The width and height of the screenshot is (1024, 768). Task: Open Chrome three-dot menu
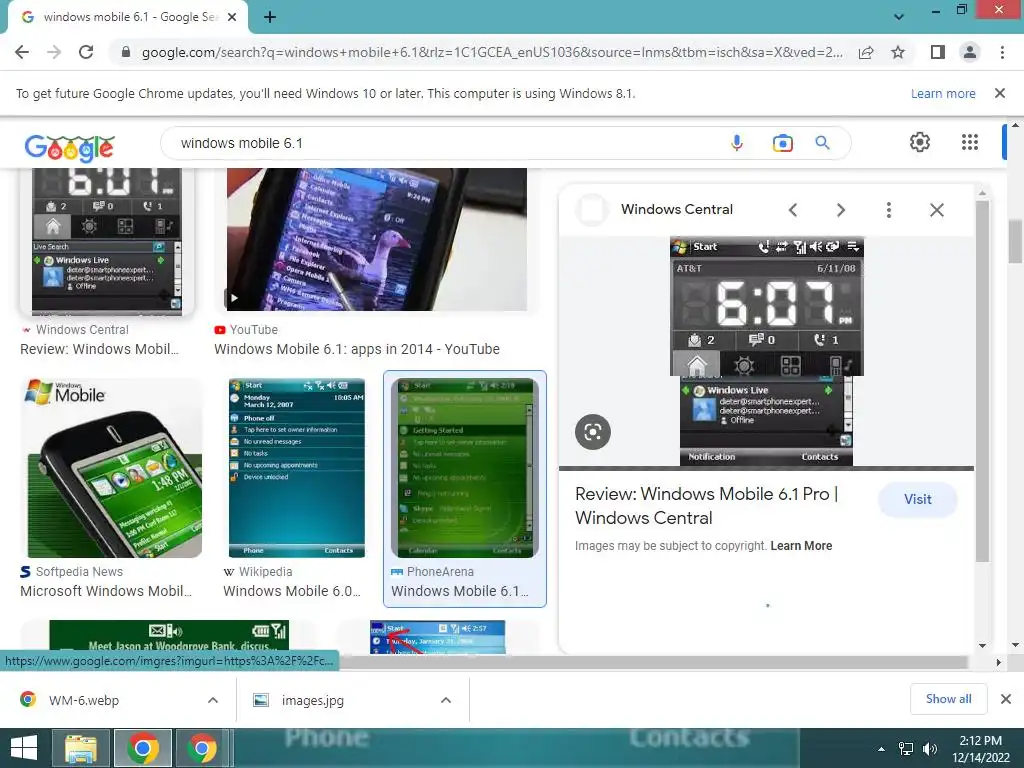1002,52
